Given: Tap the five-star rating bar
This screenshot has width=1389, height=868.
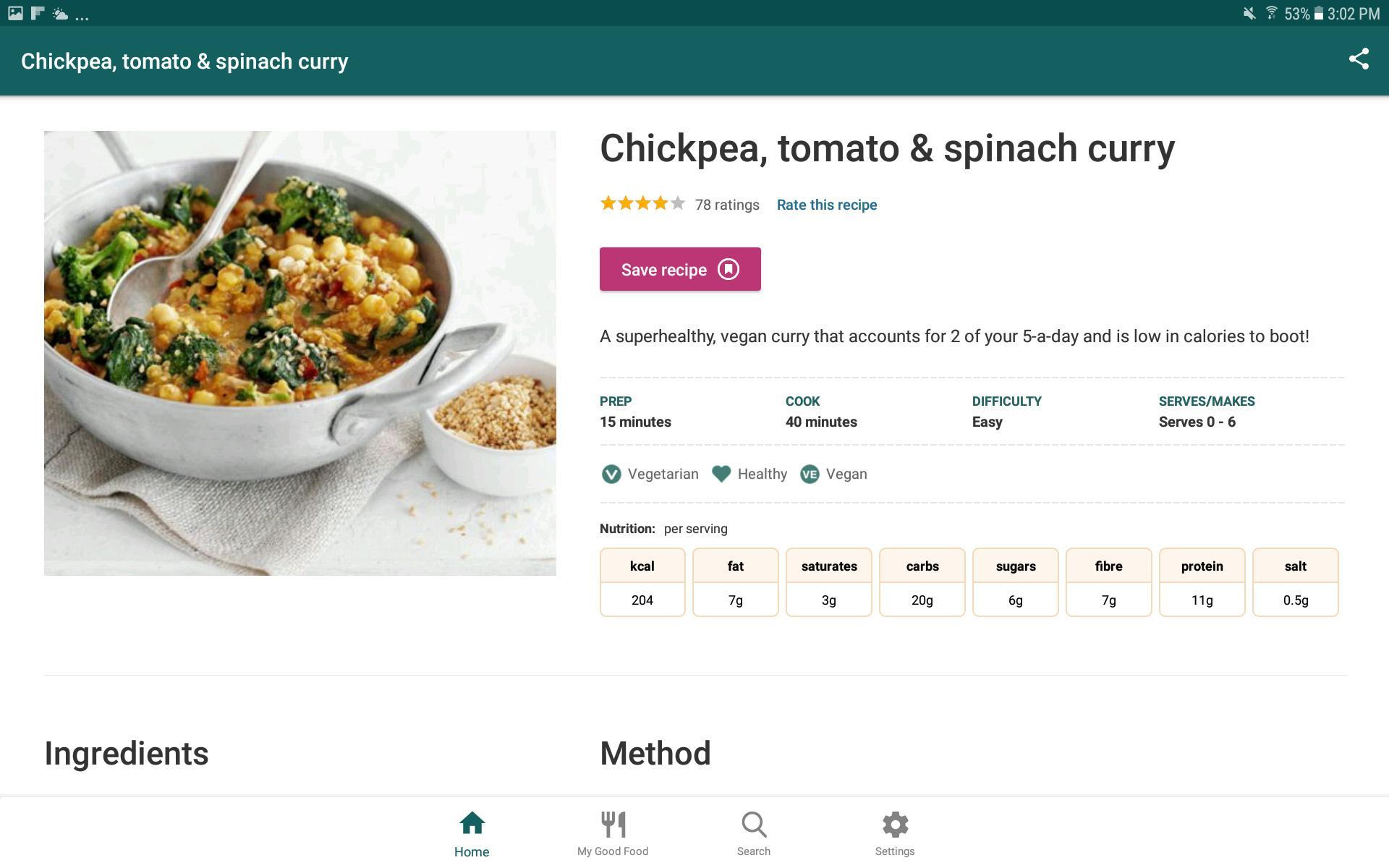Looking at the screenshot, I should click(642, 204).
